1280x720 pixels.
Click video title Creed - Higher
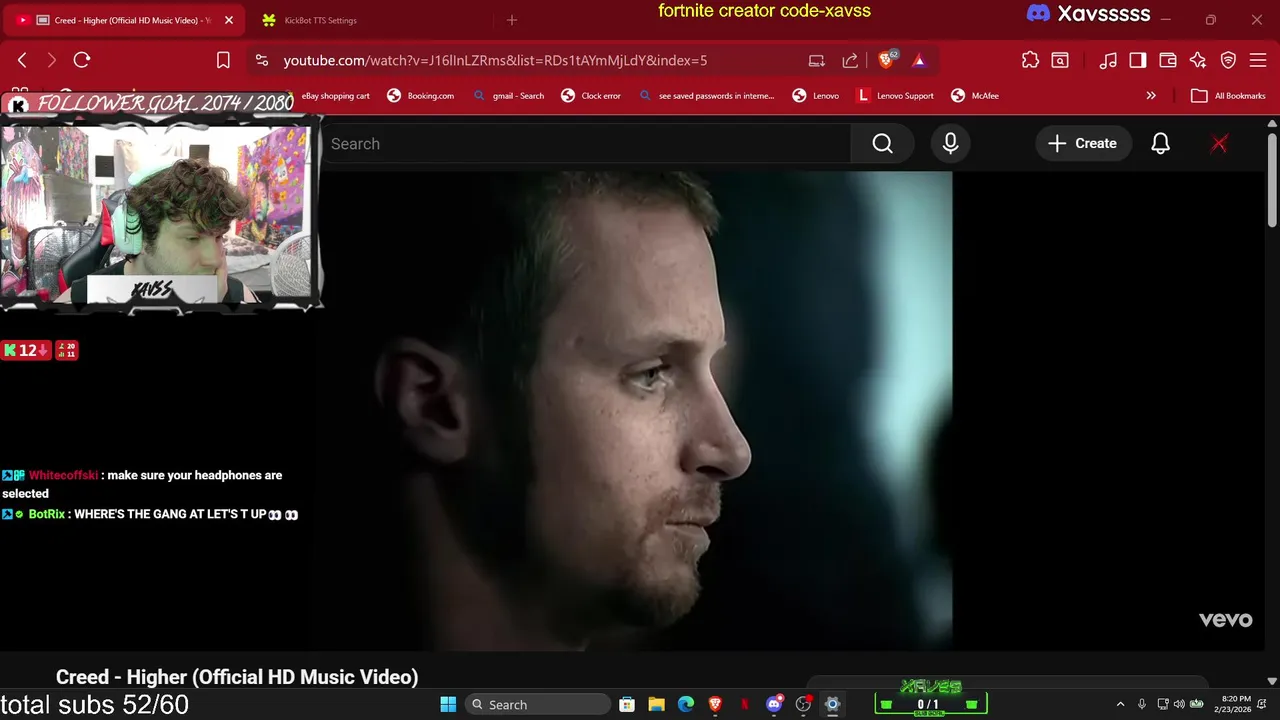pyautogui.click(x=237, y=677)
